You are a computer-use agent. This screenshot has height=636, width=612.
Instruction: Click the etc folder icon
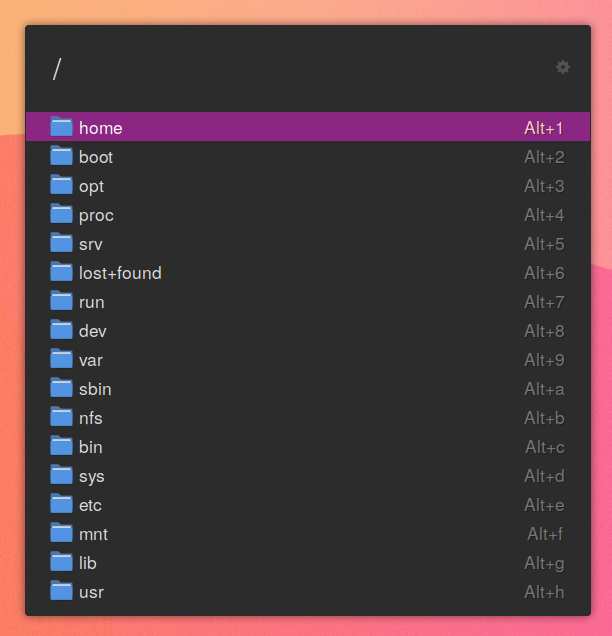click(x=61, y=504)
